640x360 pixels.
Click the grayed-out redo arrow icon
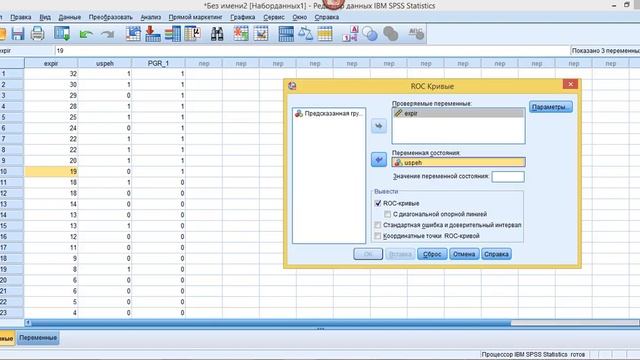pyautogui.click(x=108, y=34)
